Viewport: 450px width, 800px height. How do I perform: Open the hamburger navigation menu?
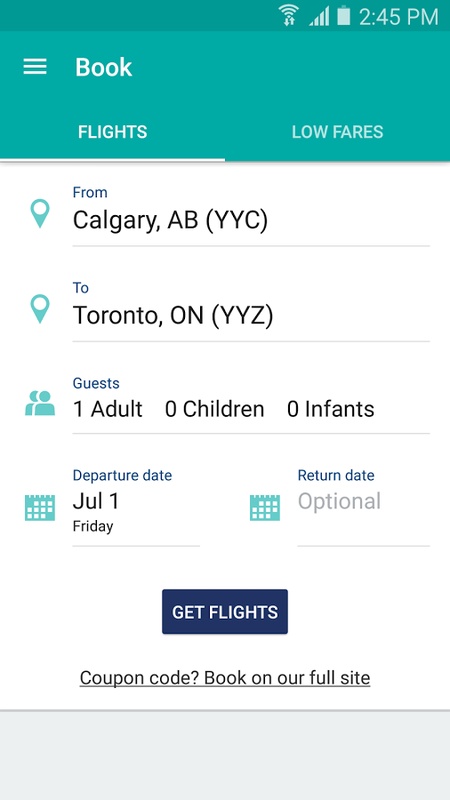35,67
